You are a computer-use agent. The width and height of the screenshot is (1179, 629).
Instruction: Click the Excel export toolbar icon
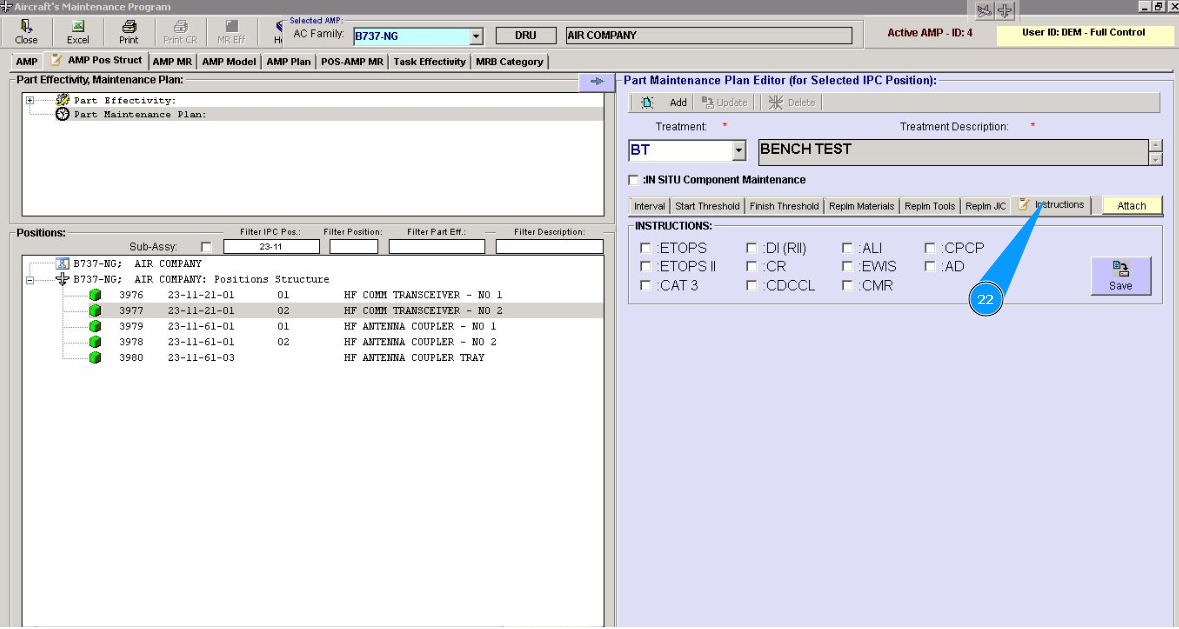click(x=78, y=27)
